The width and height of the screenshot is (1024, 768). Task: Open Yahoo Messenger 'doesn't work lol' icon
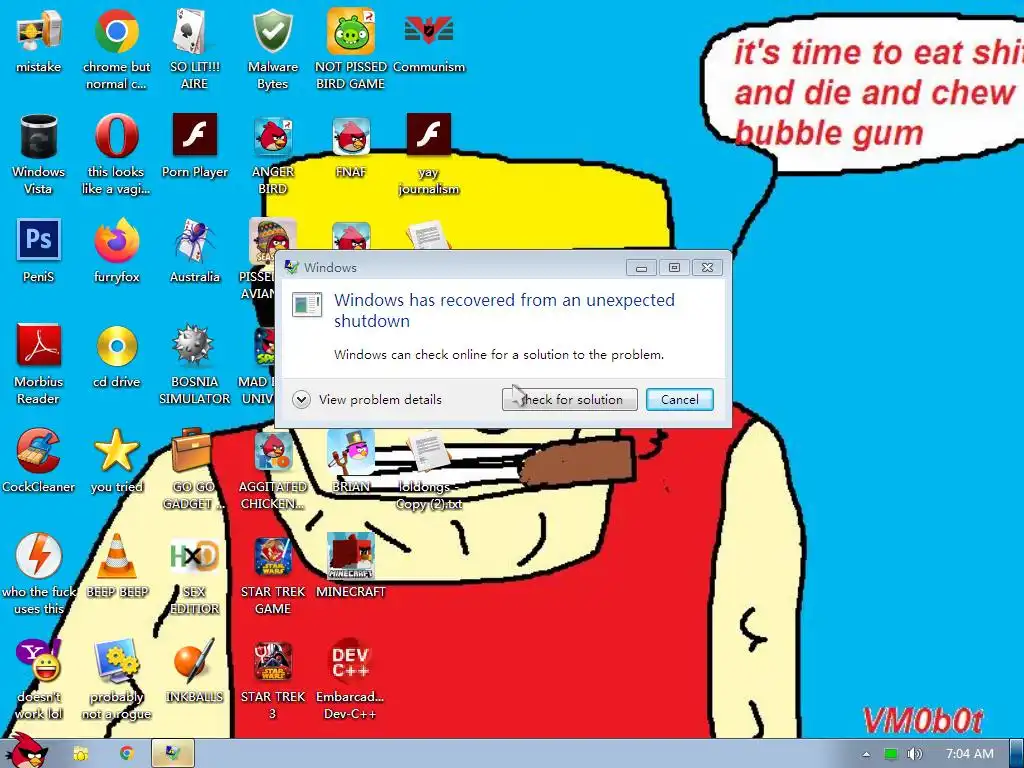[39, 661]
